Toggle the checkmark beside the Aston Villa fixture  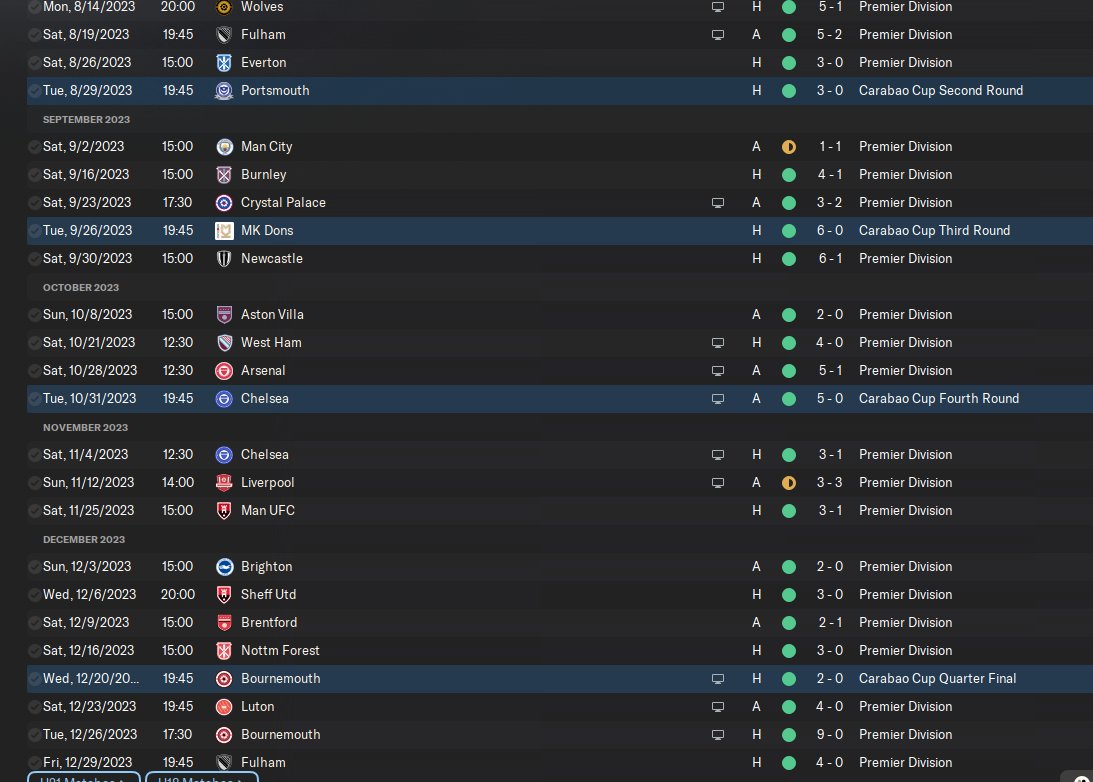34,315
